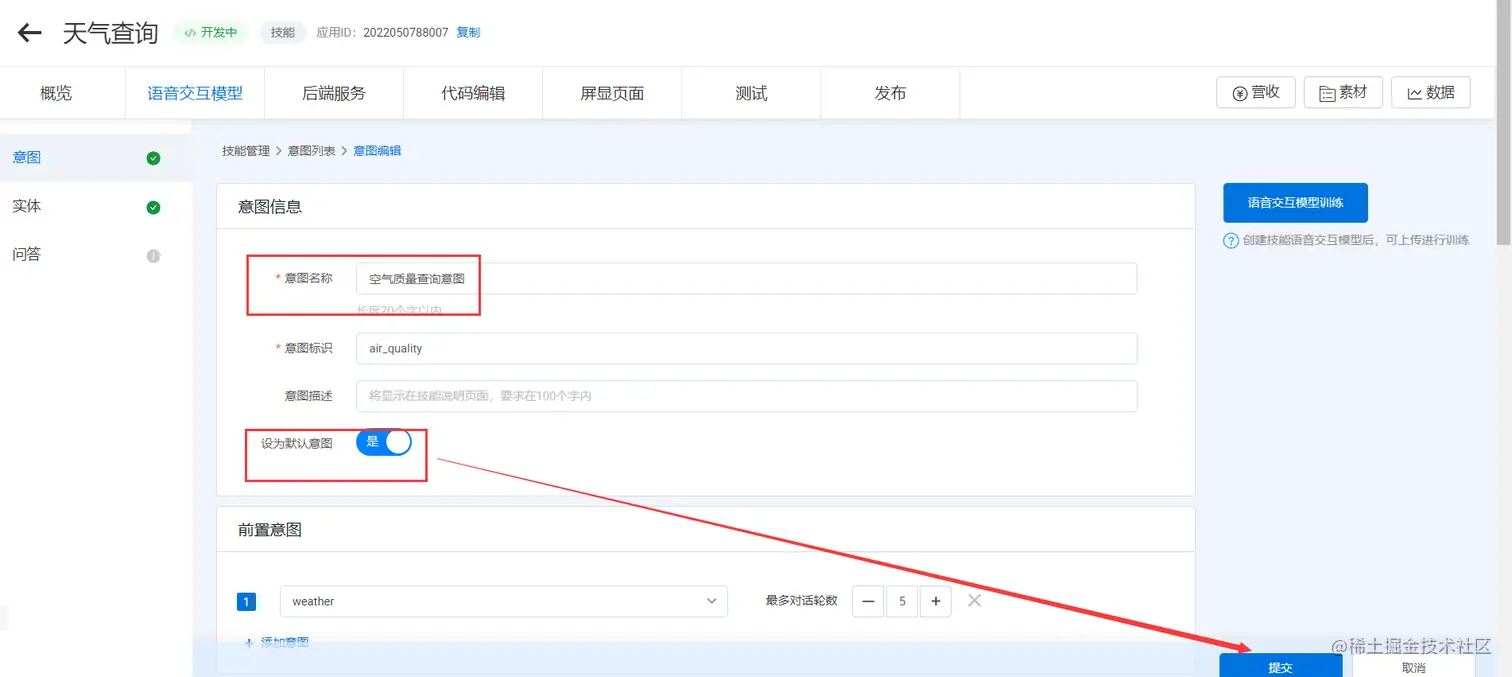Increase 最多对话轮数 with plus button
Screen dimensions: 1512x677
(935, 601)
